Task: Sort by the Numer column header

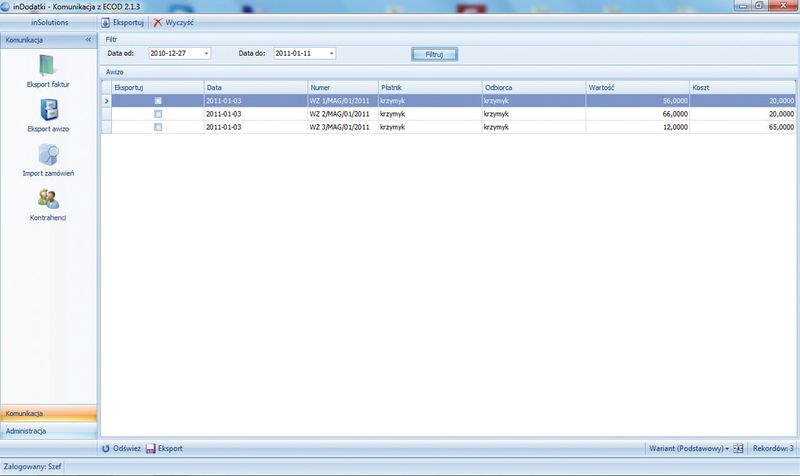Action: pos(343,87)
